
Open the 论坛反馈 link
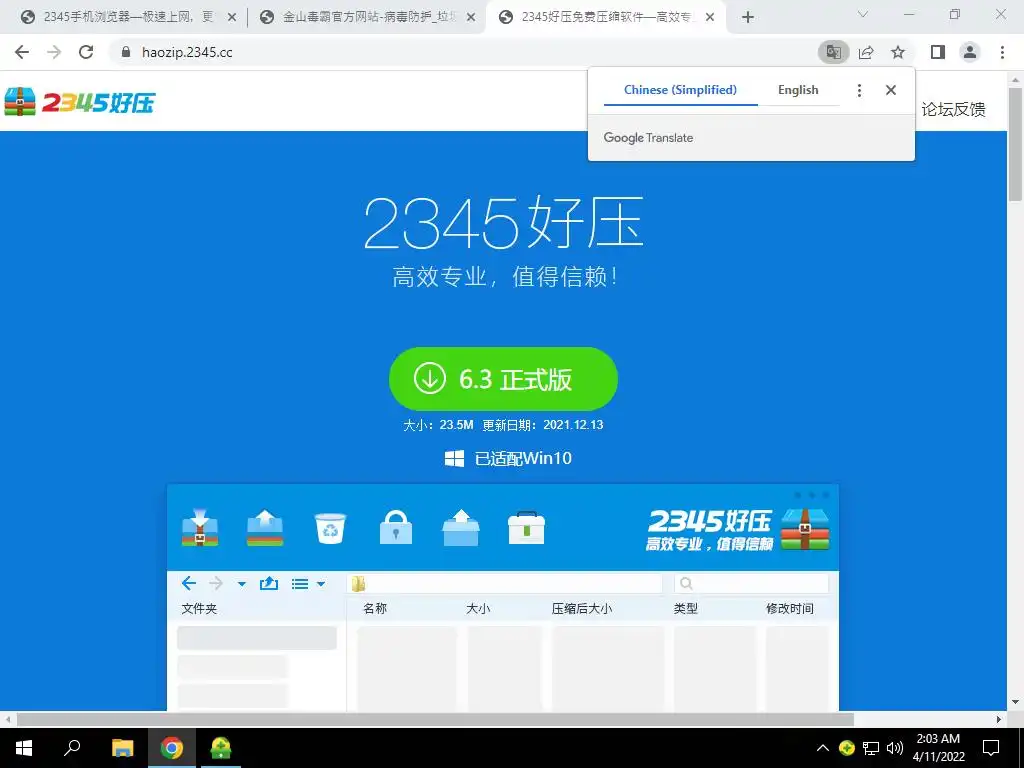pos(953,109)
